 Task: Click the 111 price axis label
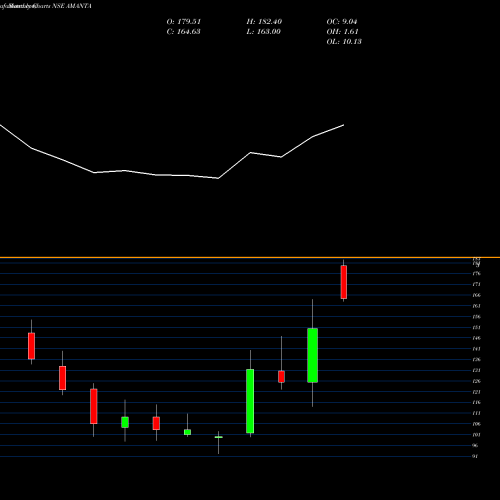[477, 413]
